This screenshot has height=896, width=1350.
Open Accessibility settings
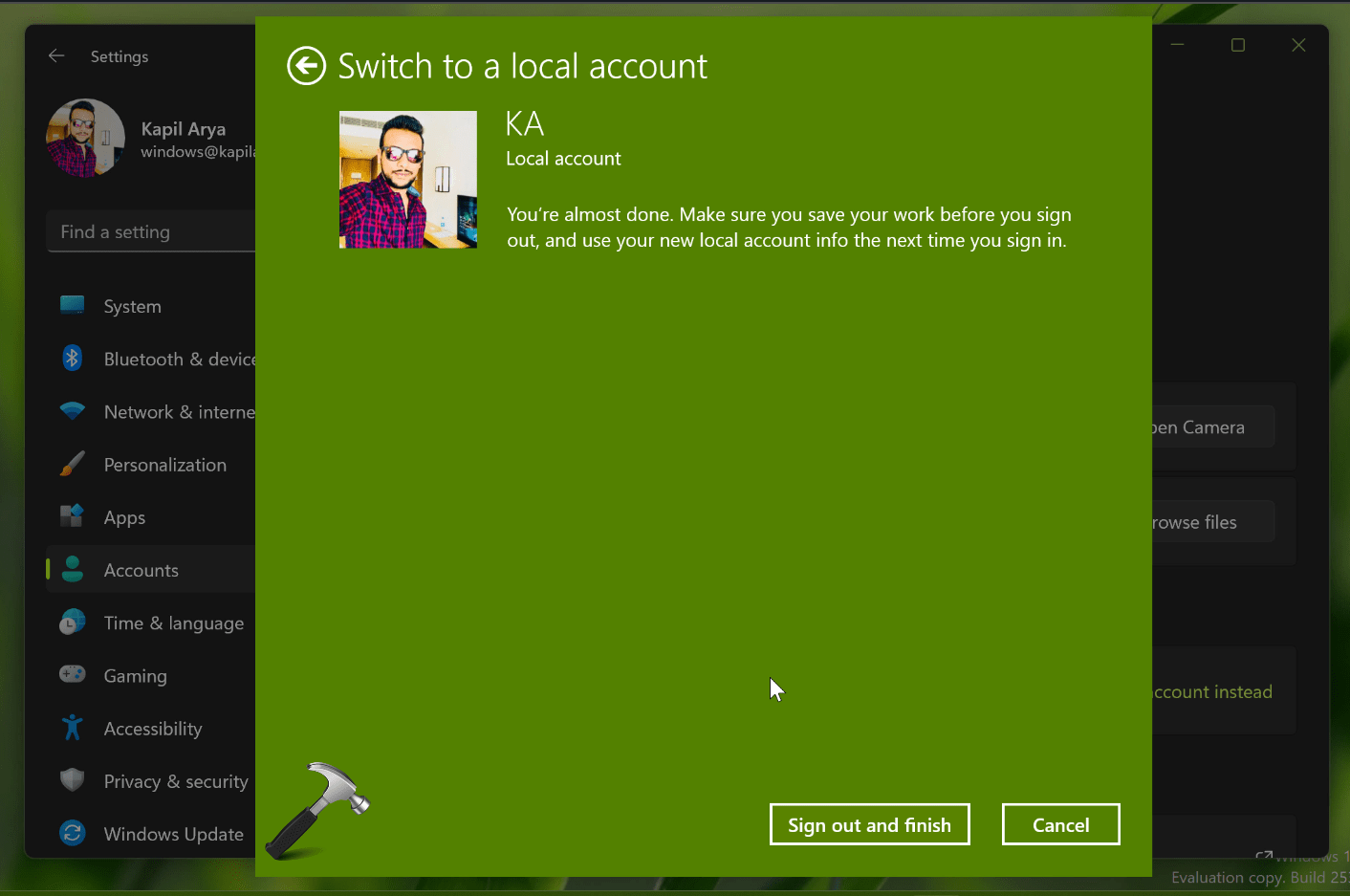click(153, 728)
